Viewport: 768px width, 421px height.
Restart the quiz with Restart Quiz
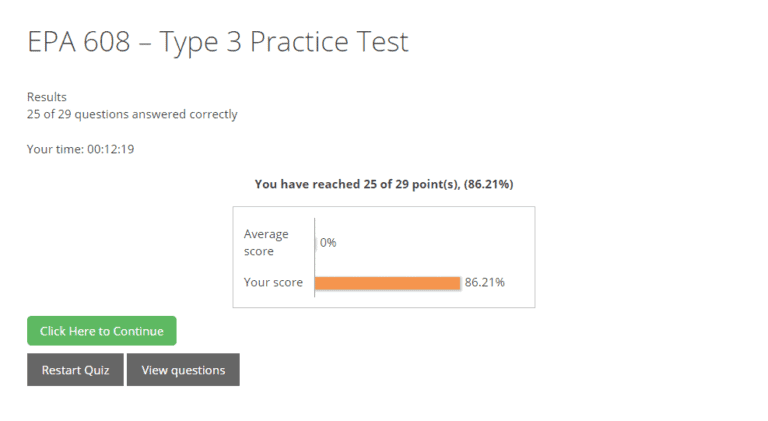click(75, 370)
